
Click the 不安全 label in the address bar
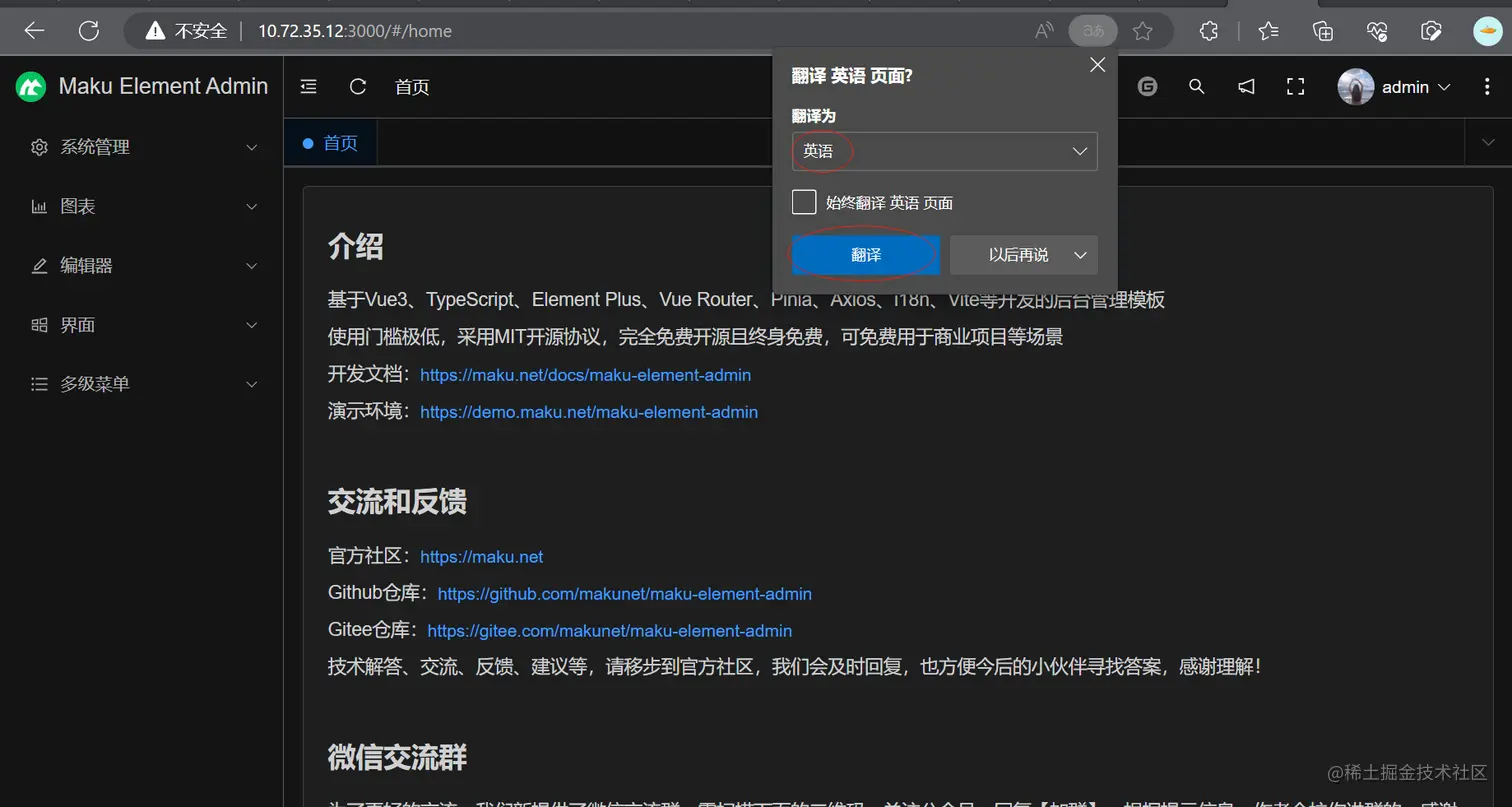pos(201,31)
